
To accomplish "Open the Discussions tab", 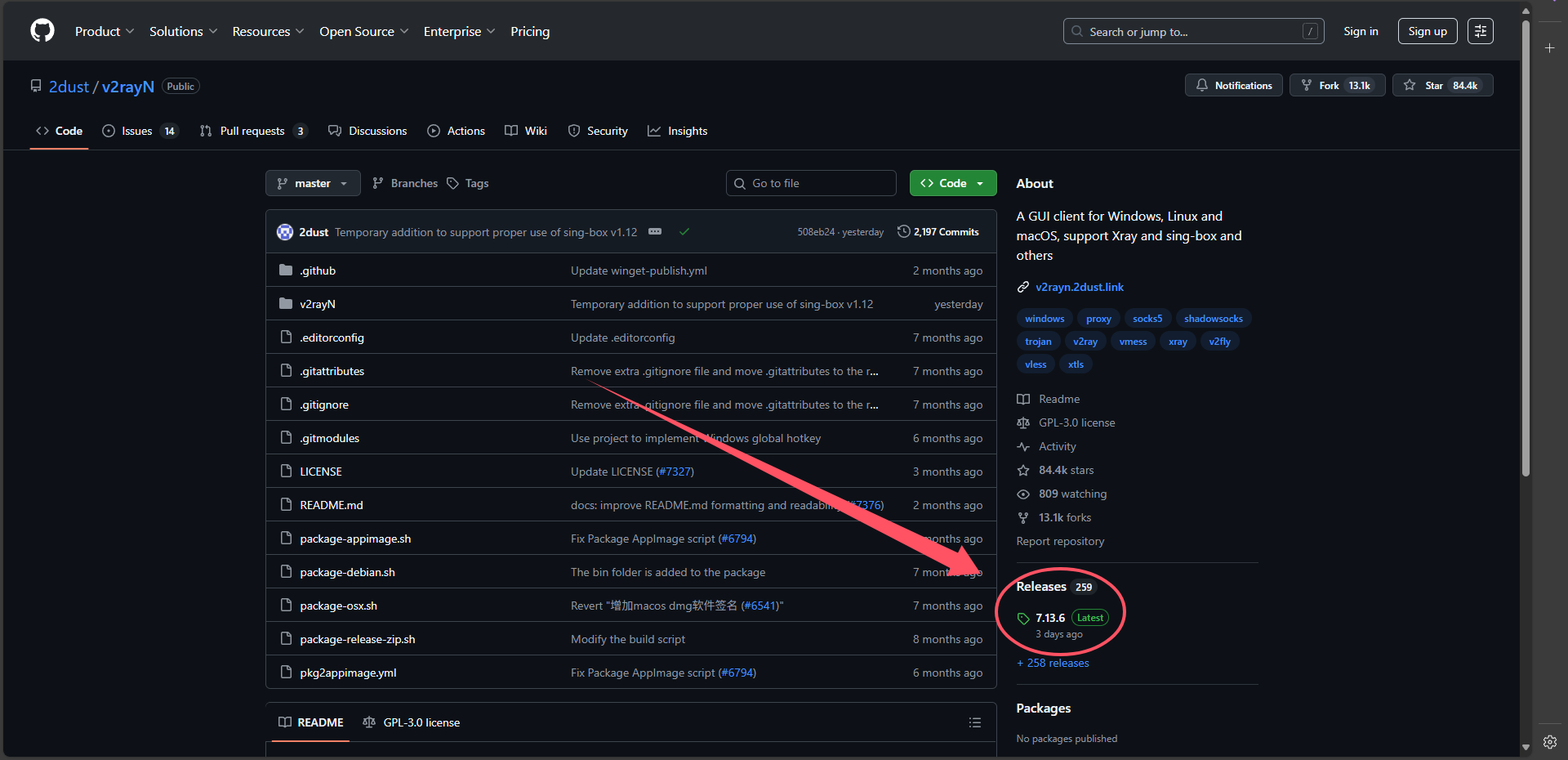I will pyautogui.click(x=367, y=131).
